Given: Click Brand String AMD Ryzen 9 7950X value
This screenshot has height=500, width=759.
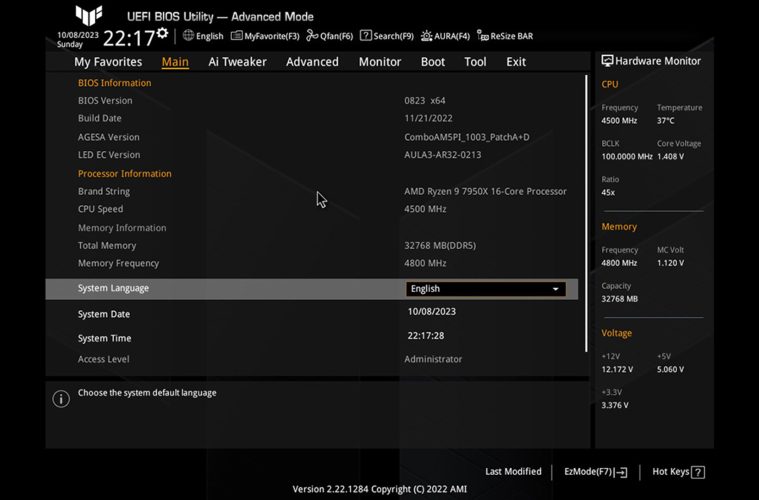Looking at the screenshot, I should (x=486, y=191).
